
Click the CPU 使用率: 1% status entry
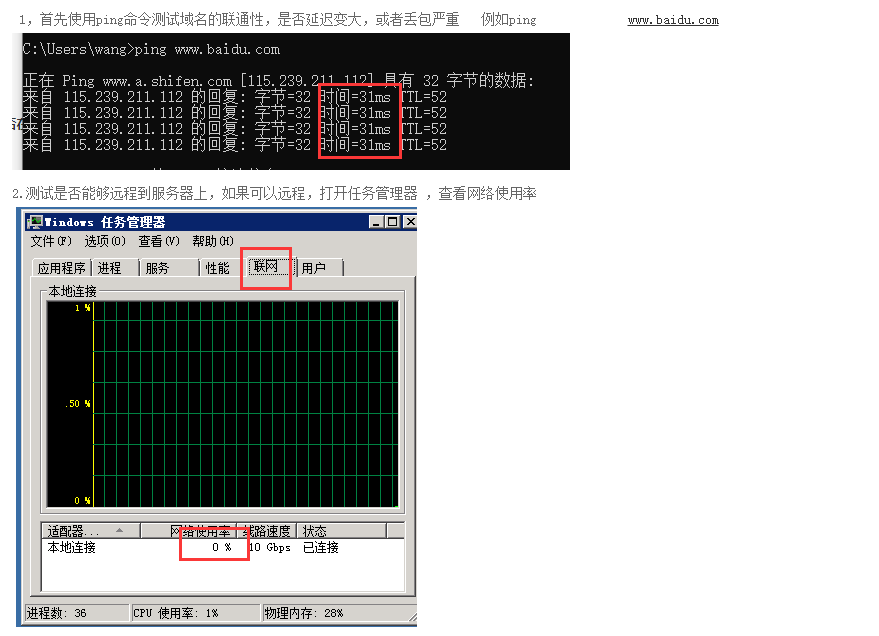pos(195,613)
